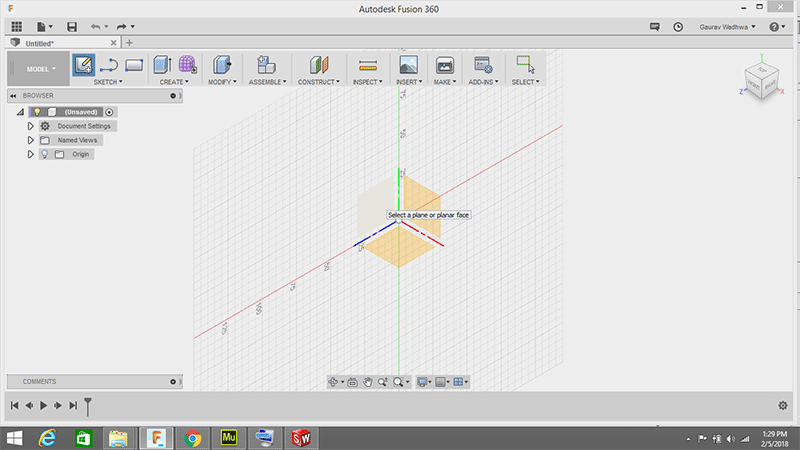Image resolution: width=800 pixels, height=450 pixels.
Task: Select the Measure inspect tool
Action: pyautogui.click(x=367, y=65)
